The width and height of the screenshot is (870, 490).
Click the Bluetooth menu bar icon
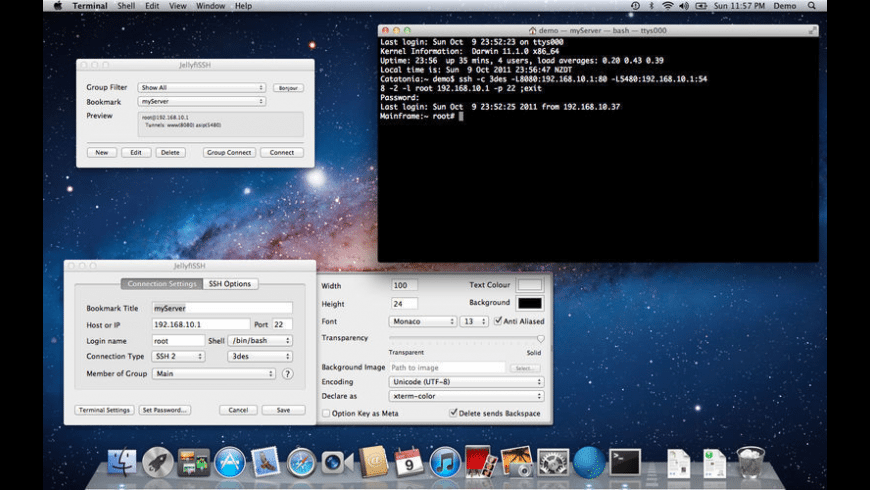(x=652, y=6)
